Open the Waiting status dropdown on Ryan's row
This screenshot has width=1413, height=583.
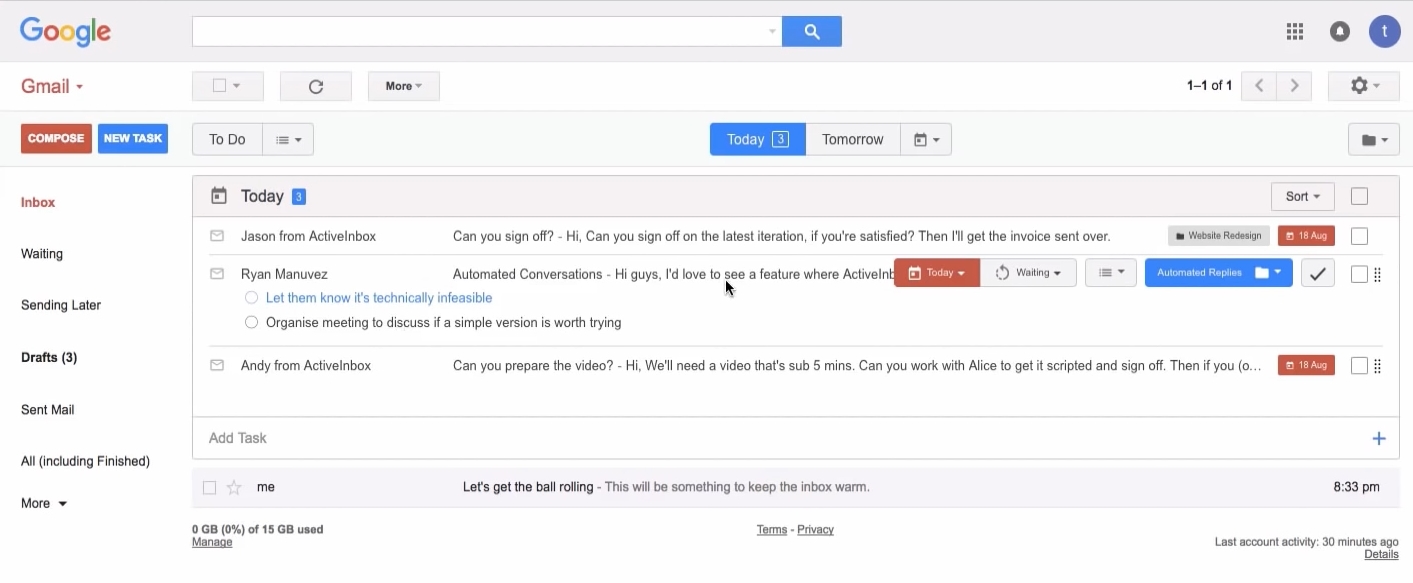[1029, 272]
